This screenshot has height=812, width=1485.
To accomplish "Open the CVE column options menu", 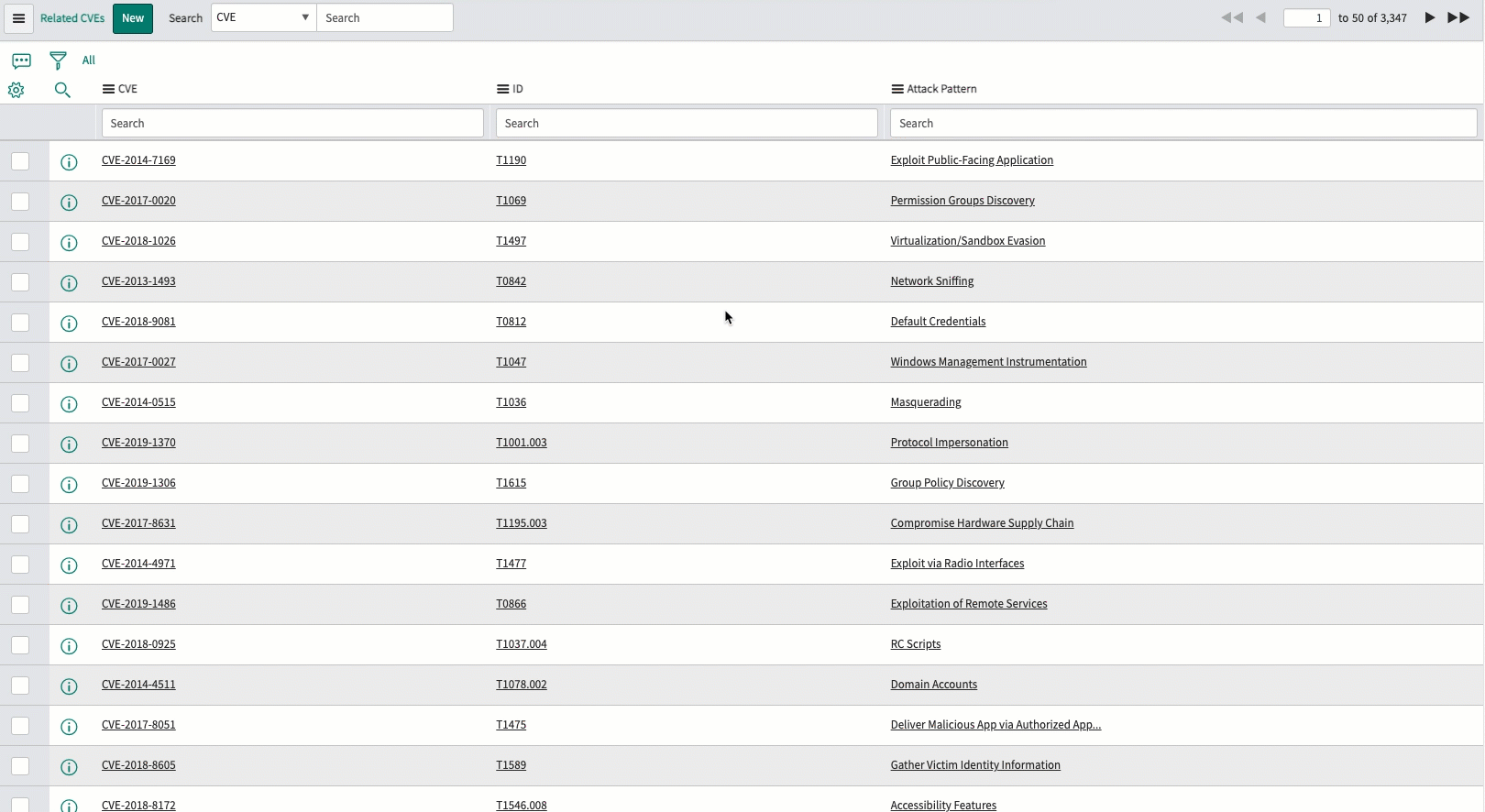I will click(108, 89).
